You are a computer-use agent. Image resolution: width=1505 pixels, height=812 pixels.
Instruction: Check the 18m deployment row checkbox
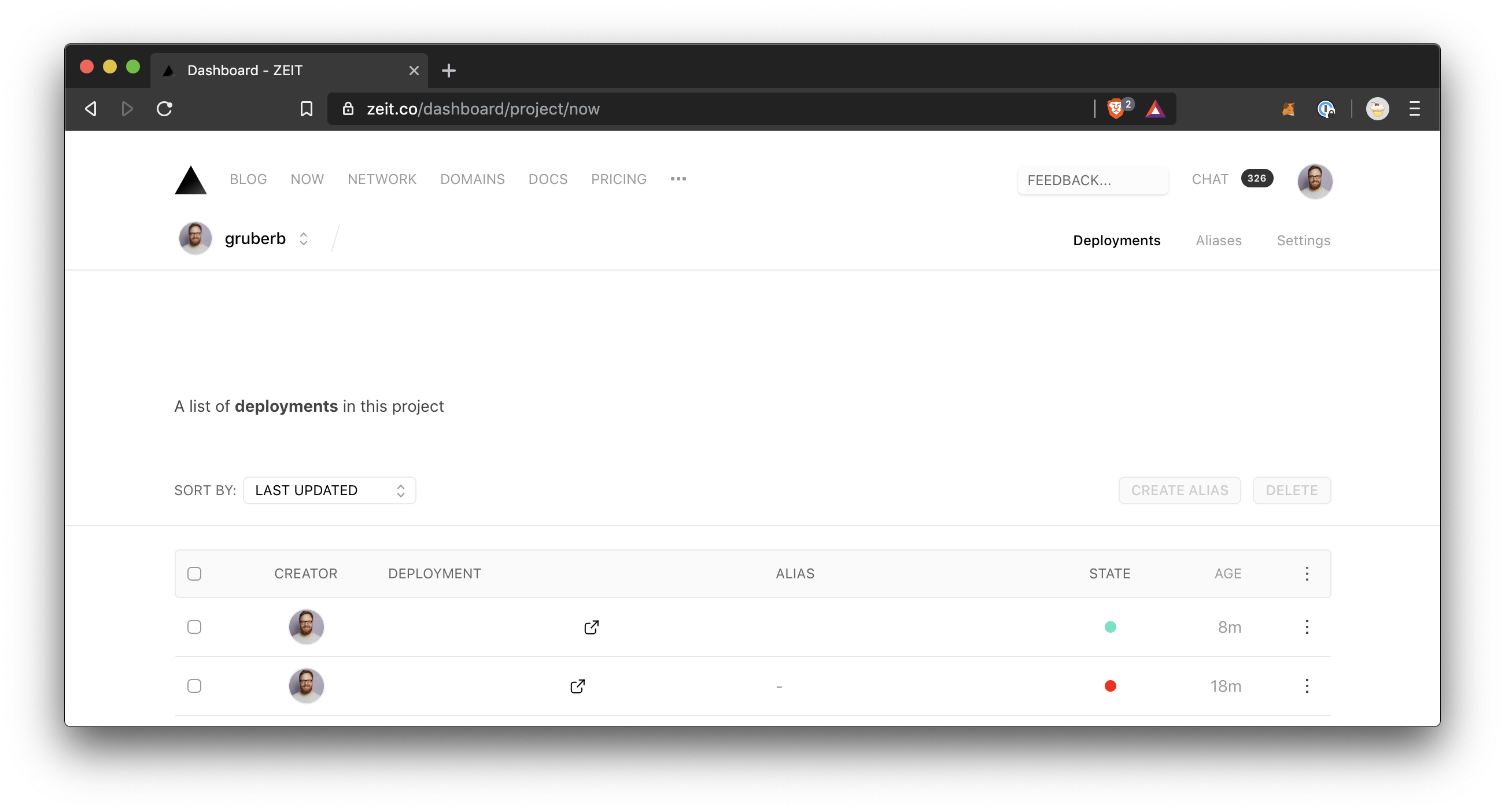click(194, 686)
